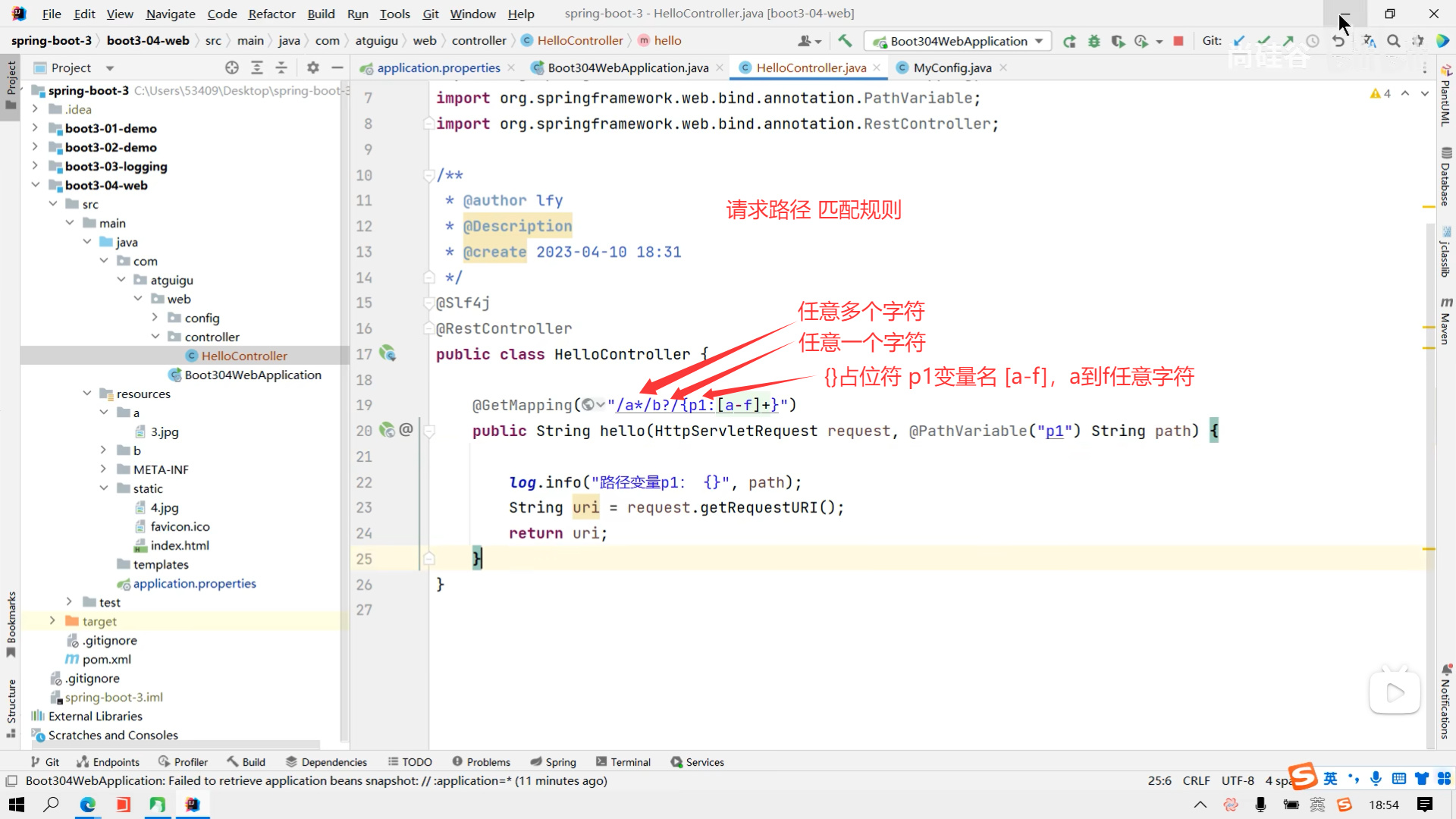The height and width of the screenshot is (819, 1456).
Task: Click Select Opened File target icon
Action: click(232, 67)
